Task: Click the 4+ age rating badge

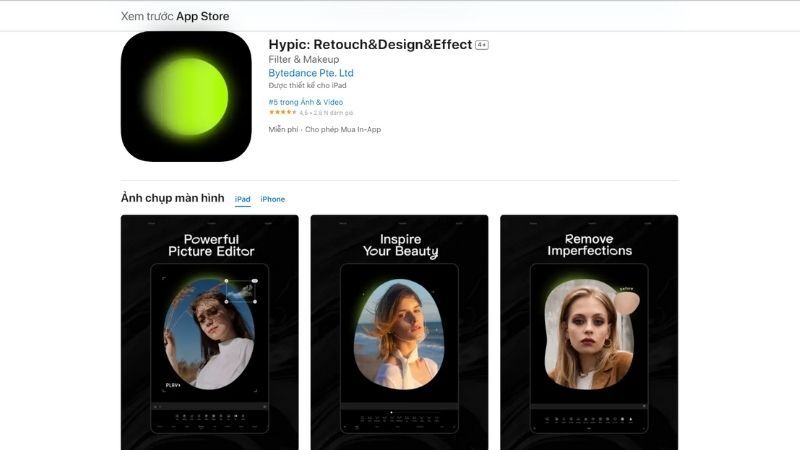Action: pyautogui.click(x=482, y=45)
